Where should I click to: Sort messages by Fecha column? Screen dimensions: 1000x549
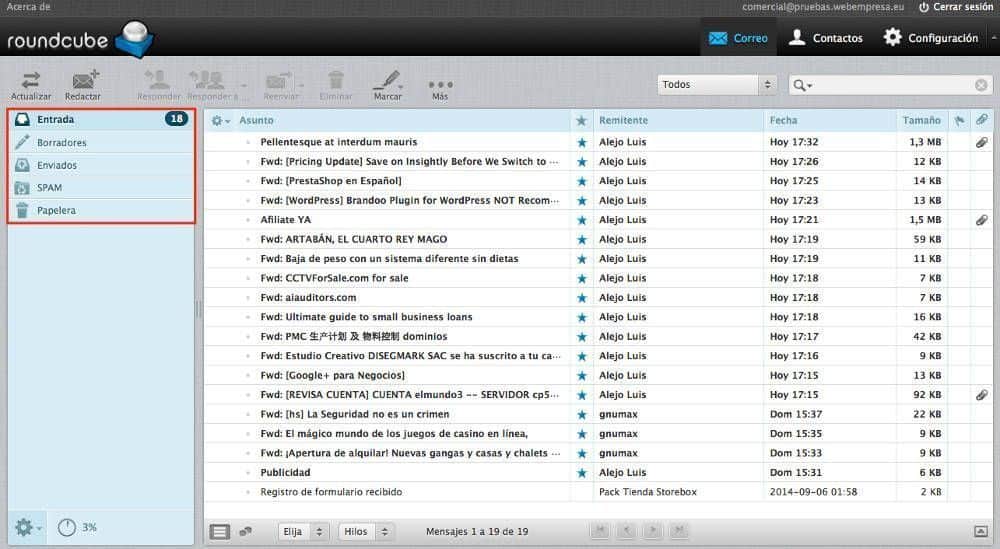[783, 121]
